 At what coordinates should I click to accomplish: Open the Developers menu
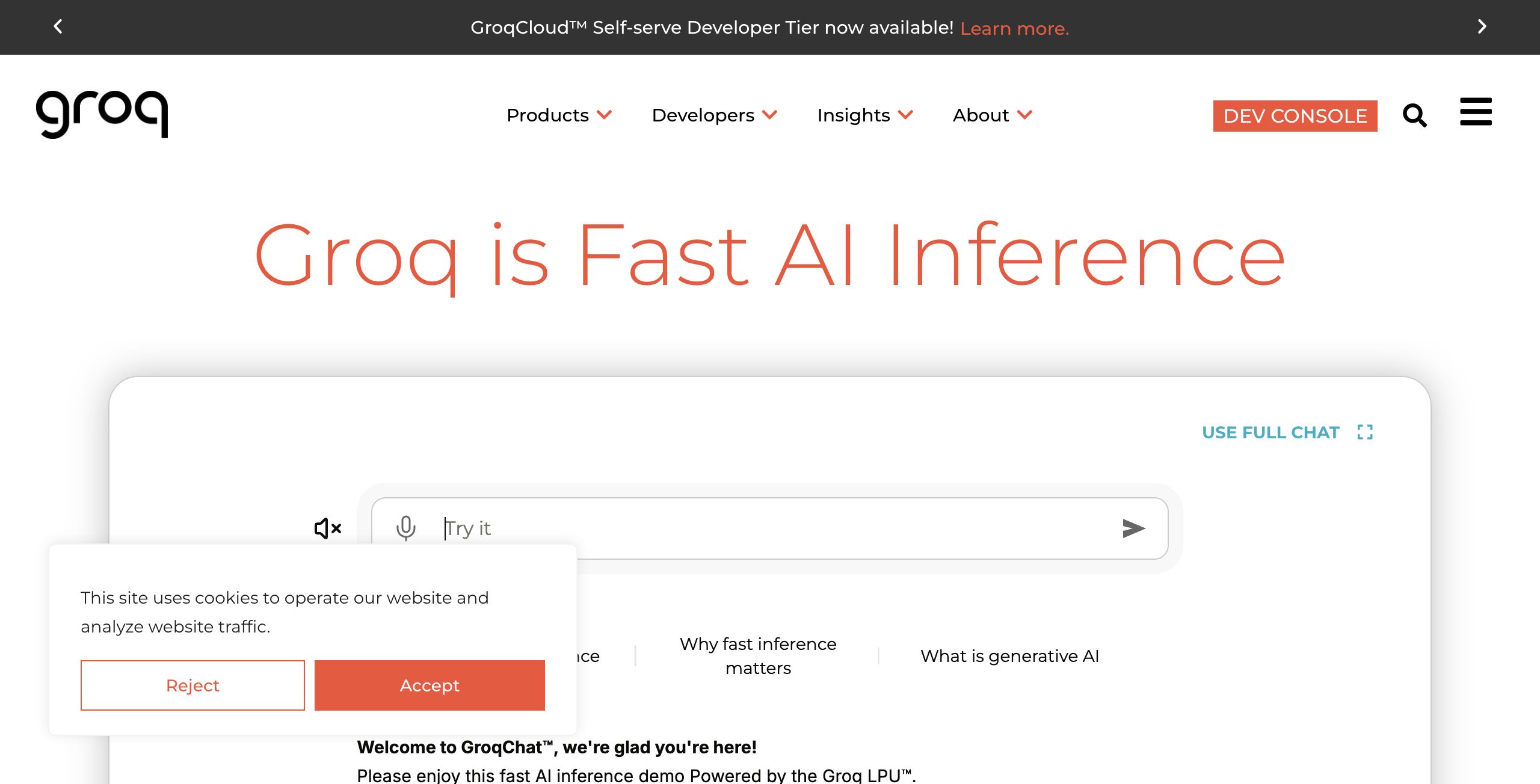[703, 115]
